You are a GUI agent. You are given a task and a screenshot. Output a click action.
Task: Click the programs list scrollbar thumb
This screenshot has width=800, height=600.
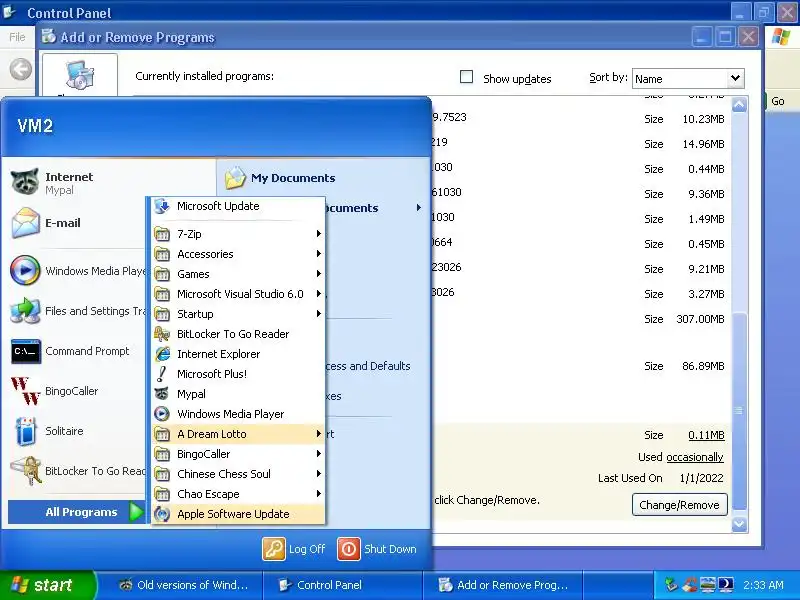click(x=739, y=411)
